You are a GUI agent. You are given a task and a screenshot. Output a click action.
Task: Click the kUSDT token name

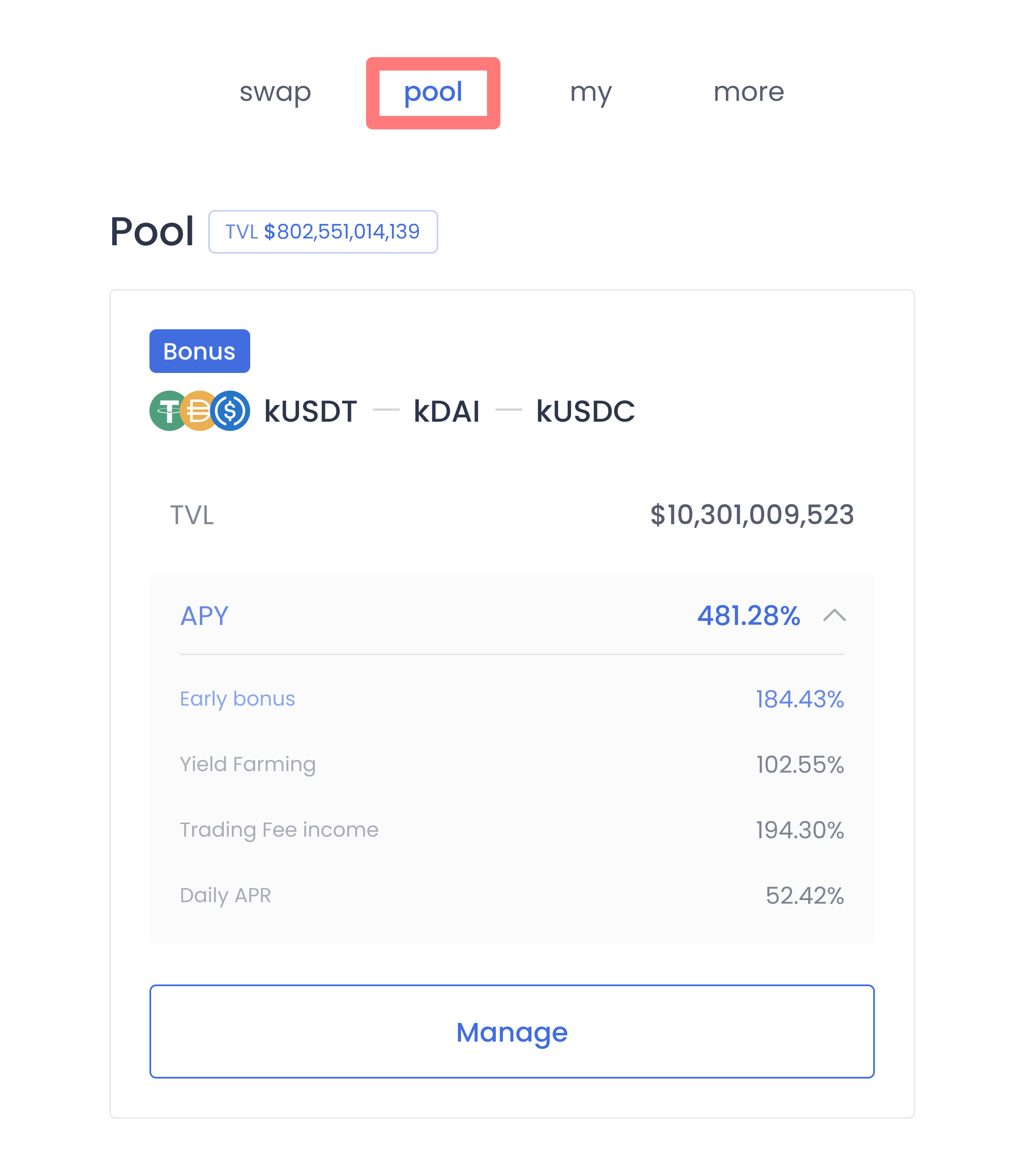point(311,411)
